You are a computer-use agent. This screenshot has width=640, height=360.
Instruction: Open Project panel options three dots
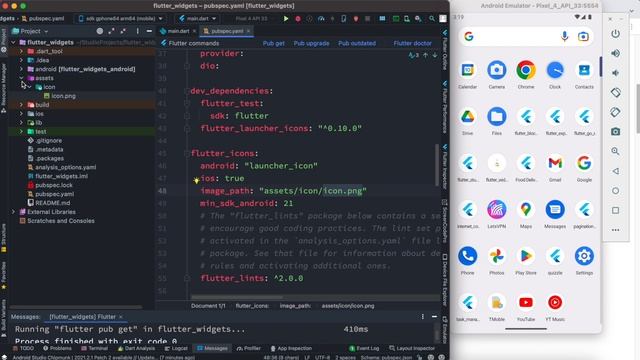[138, 31]
